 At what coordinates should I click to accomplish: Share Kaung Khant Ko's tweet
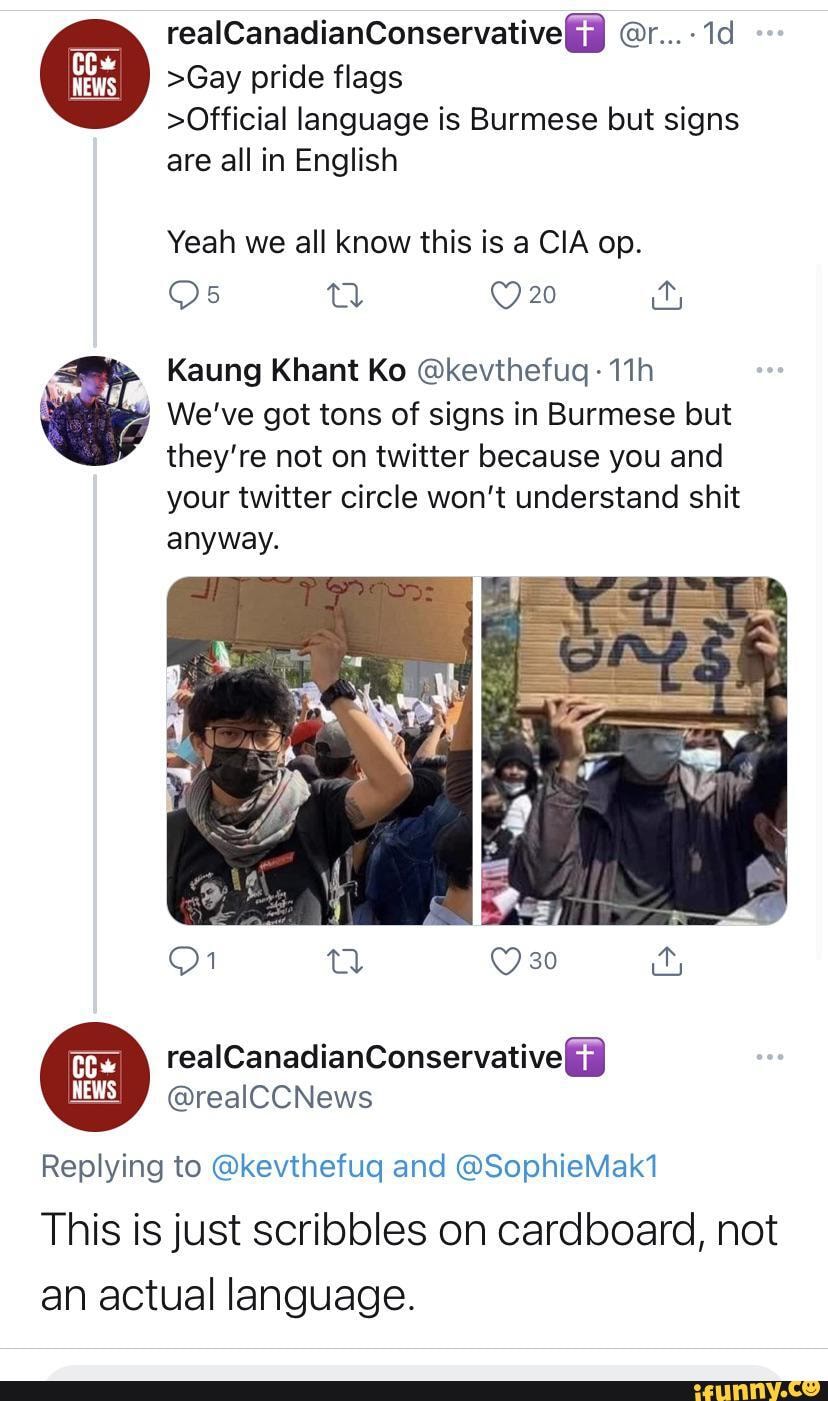[x=667, y=961]
